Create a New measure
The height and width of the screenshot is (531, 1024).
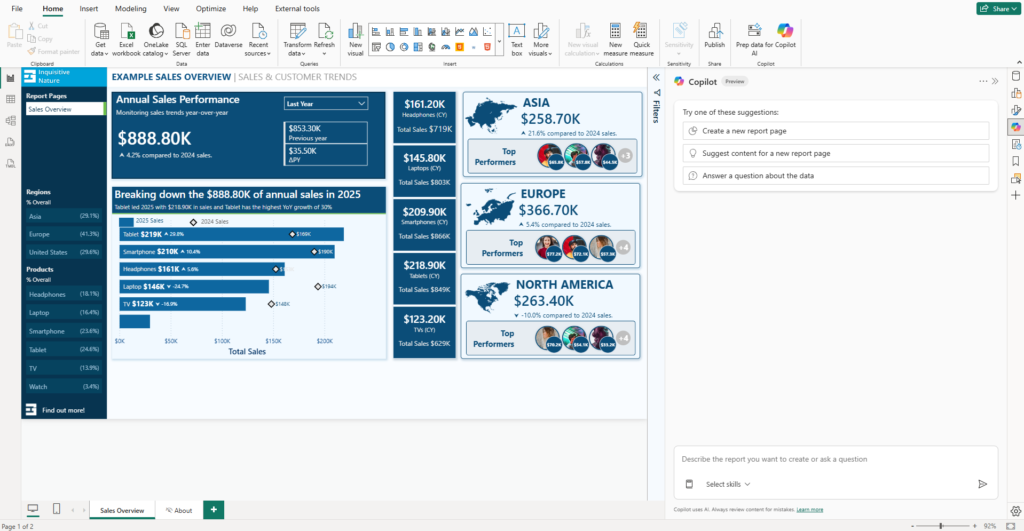coord(615,39)
